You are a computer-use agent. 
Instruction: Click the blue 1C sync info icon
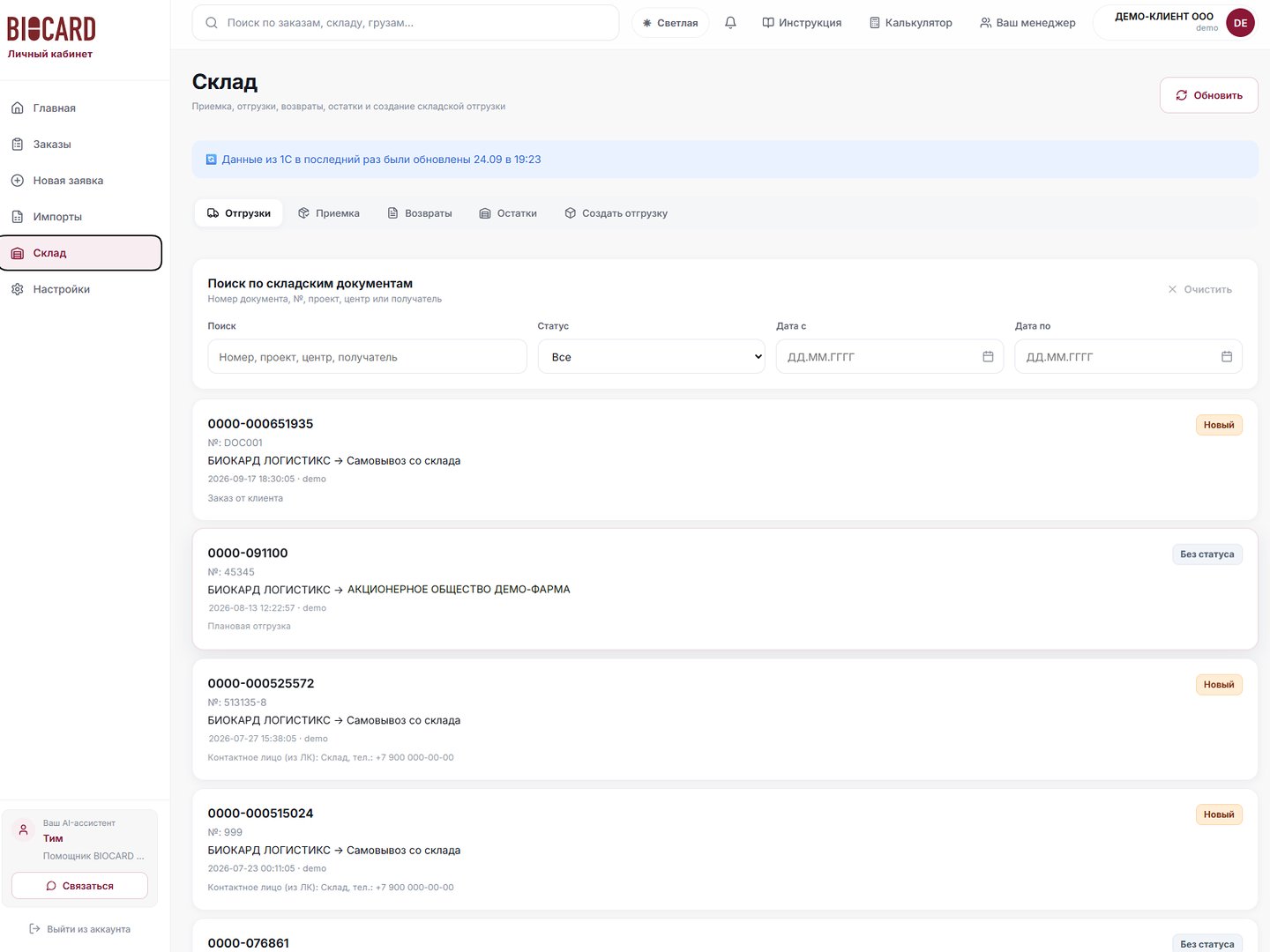tap(211, 160)
